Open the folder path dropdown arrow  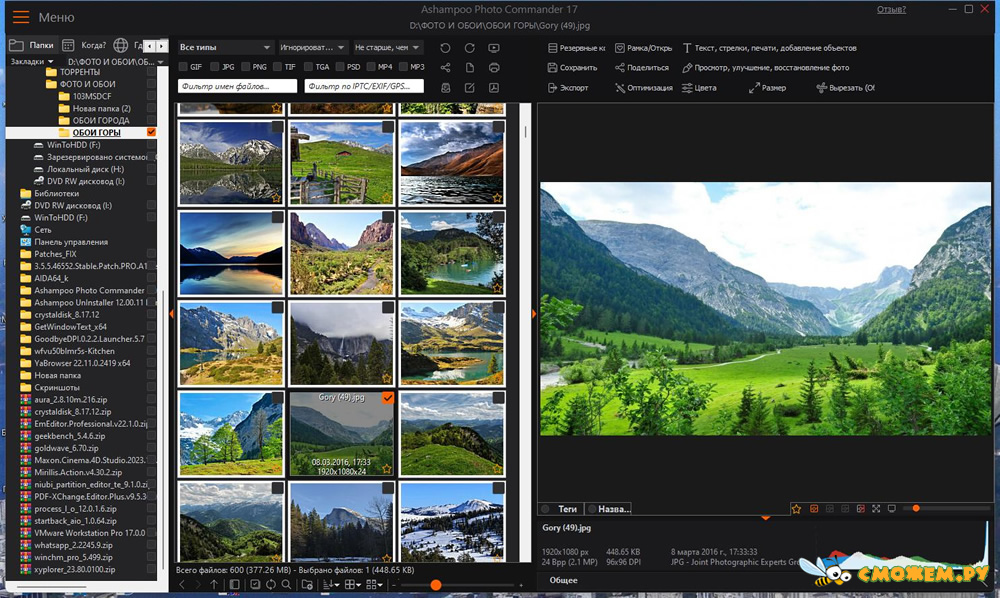161,62
